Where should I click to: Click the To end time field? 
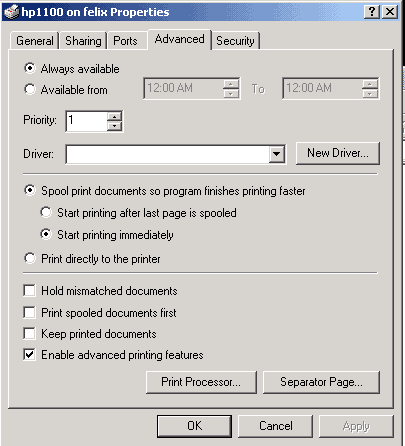coord(322,88)
